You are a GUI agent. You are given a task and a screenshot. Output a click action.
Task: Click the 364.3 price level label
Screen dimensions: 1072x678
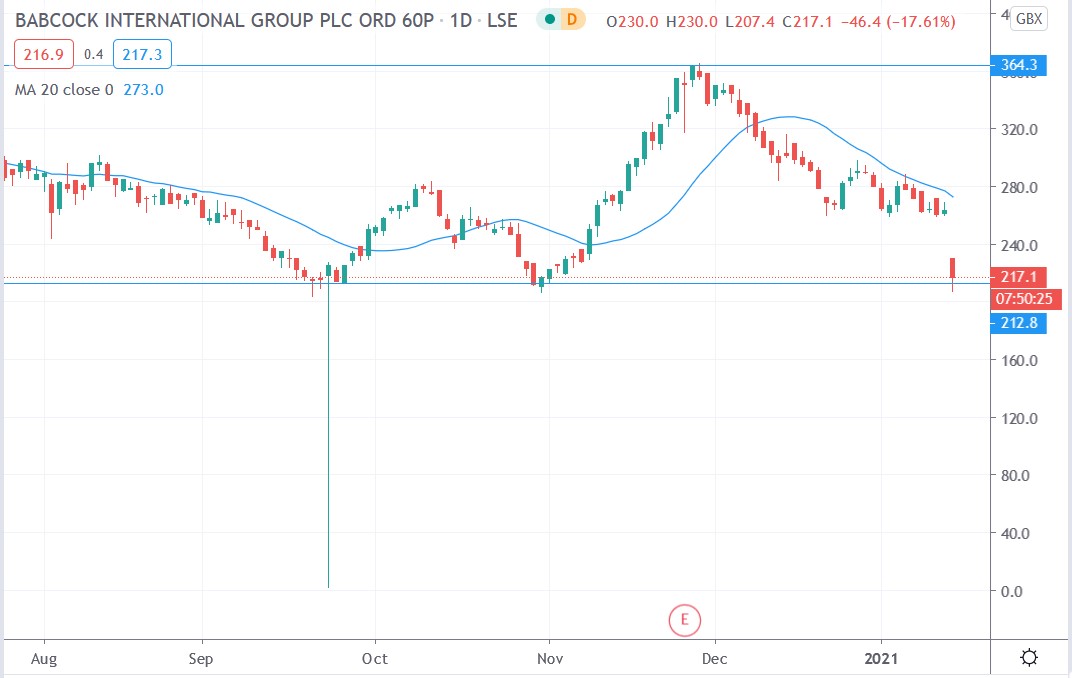click(1019, 65)
